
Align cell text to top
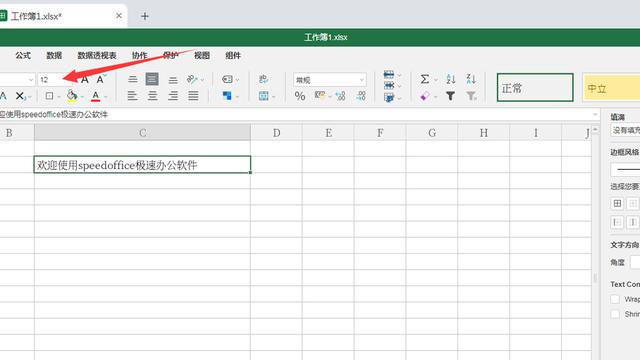(x=133, y=79)
